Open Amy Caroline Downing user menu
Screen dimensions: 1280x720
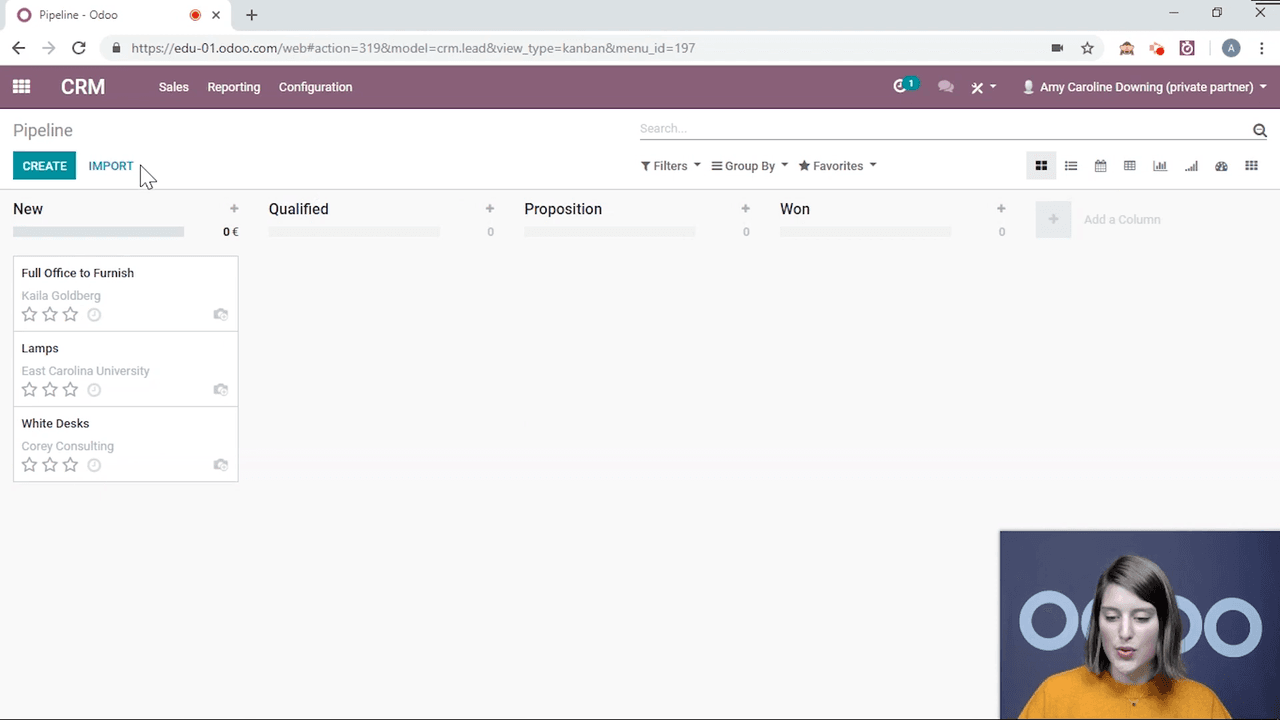[1145, 87]
